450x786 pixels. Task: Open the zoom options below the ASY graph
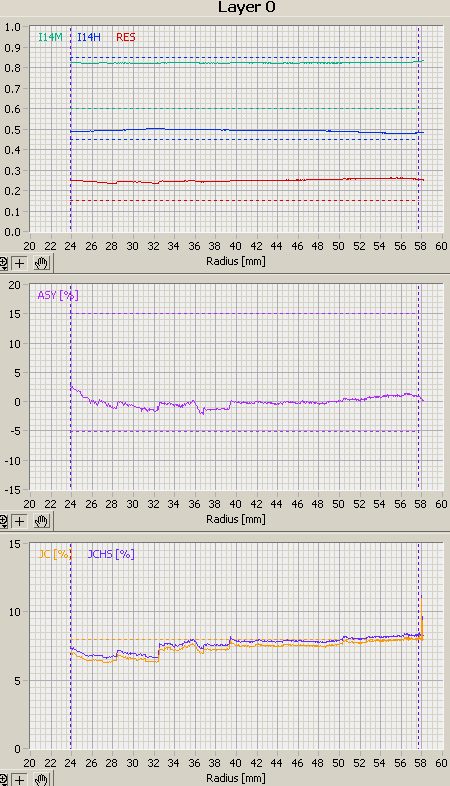coord(4,521)
